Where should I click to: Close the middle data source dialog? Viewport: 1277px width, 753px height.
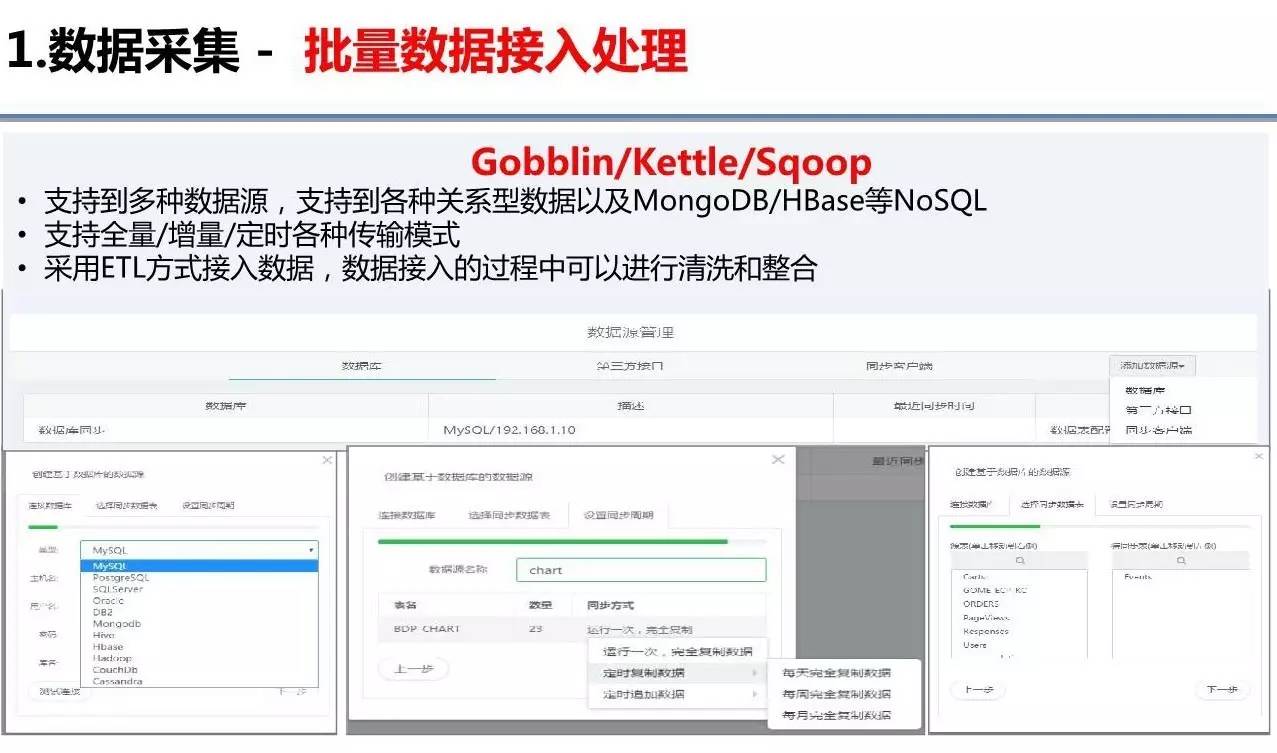click(778, 459)
